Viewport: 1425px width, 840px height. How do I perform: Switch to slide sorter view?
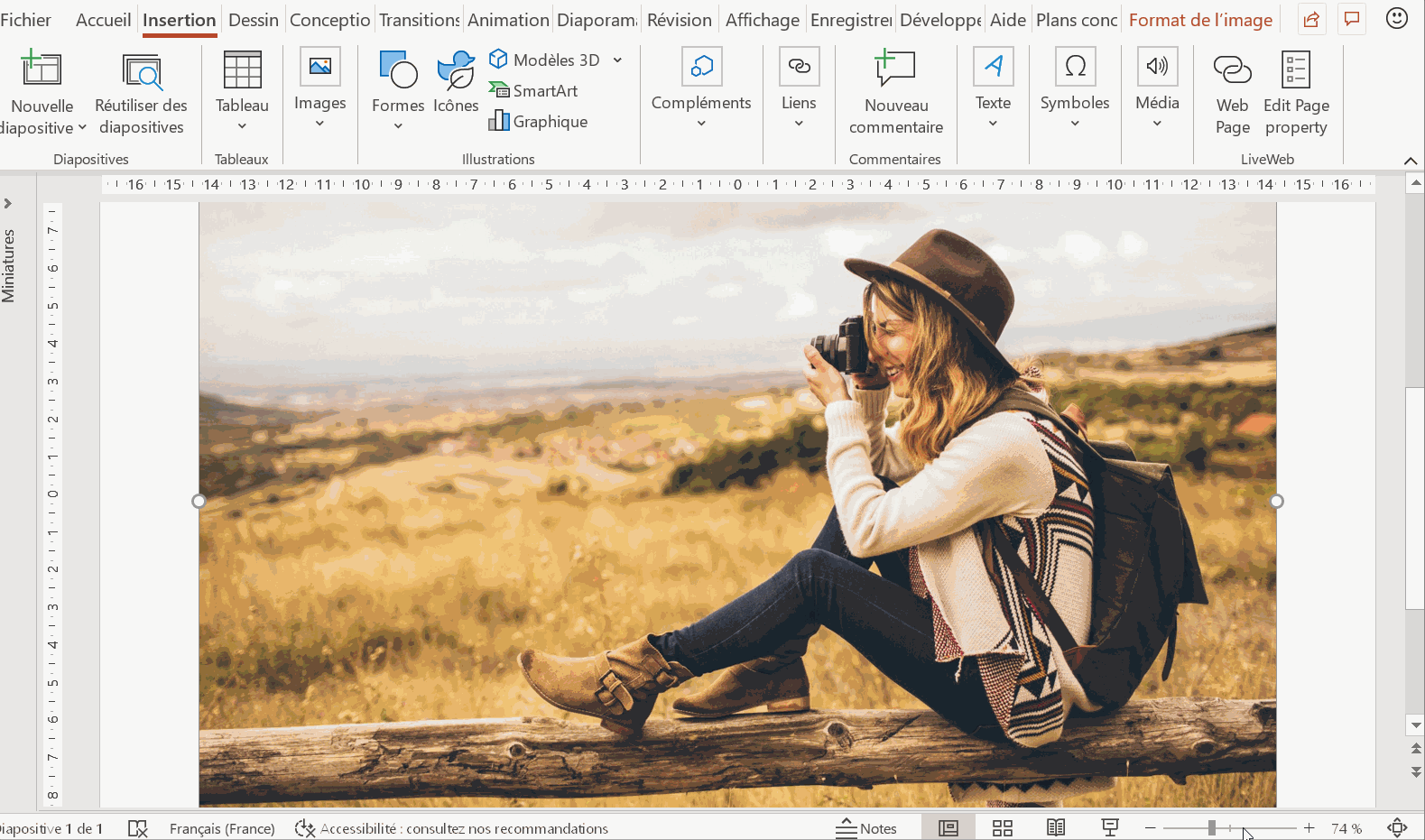[1003, 828]
